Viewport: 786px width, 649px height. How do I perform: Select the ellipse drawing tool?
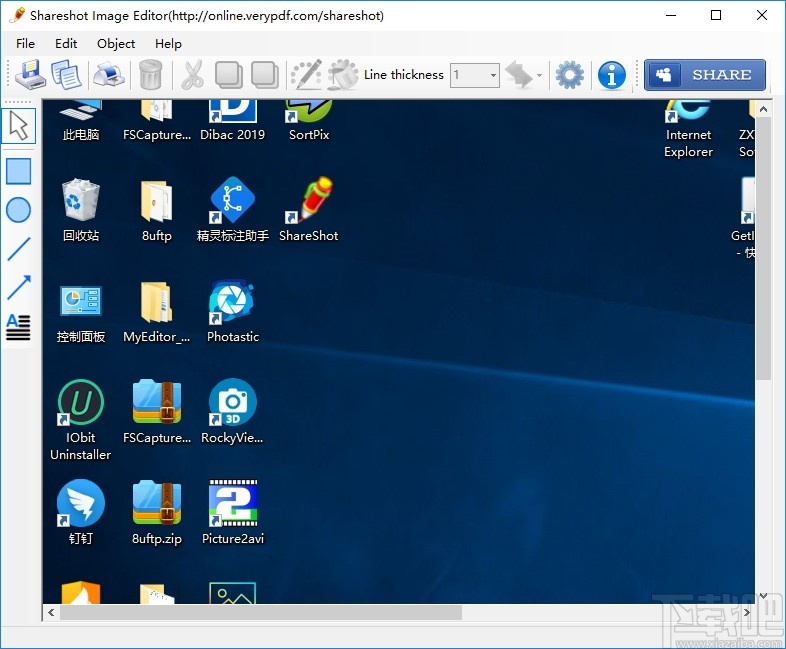coord(19,210)
